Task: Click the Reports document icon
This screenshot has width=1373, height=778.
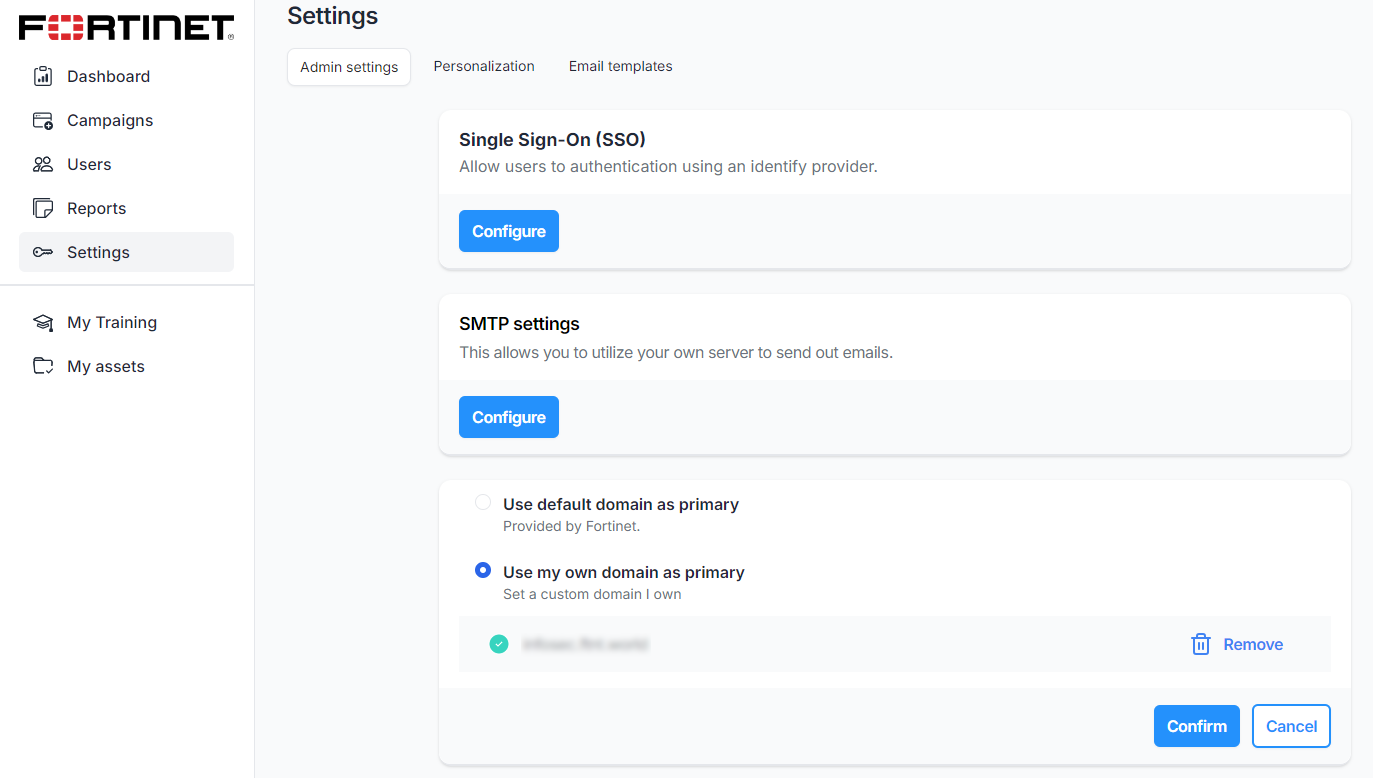Action: [43, 208]
